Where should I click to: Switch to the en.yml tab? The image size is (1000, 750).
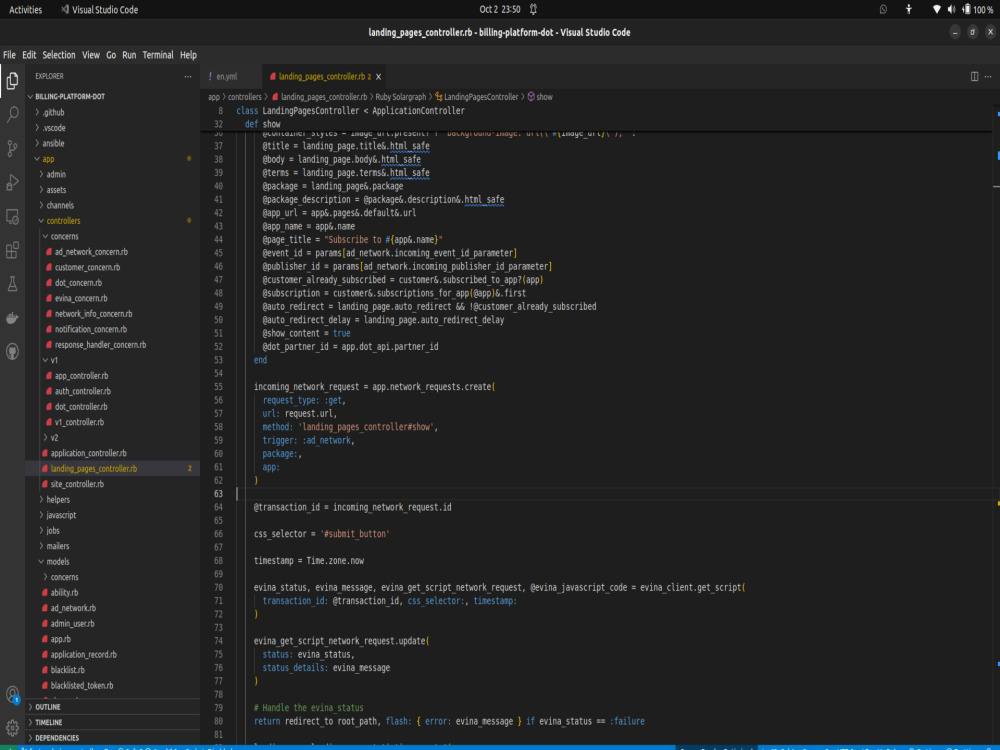[x=226, y=77]
